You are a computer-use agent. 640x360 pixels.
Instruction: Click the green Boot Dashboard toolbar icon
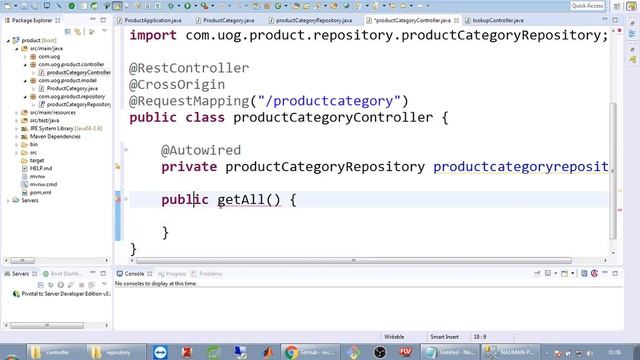click(71, 6)
